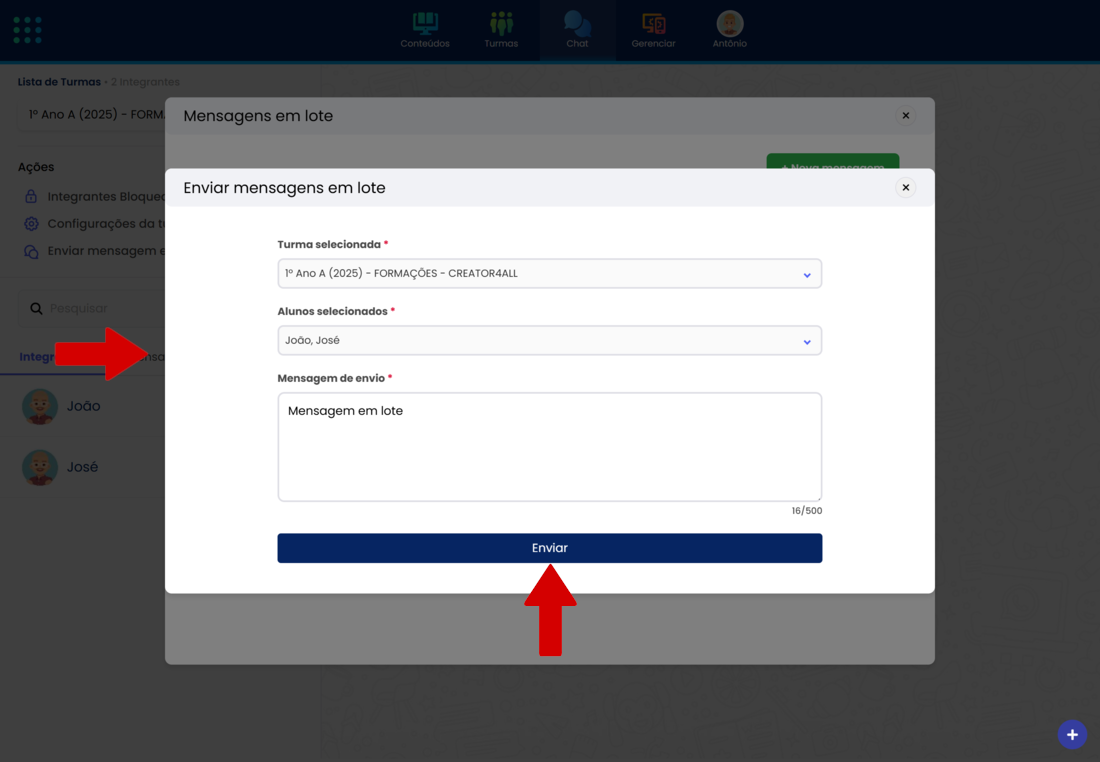Open the apps grid menu icon

pos(27,30)
